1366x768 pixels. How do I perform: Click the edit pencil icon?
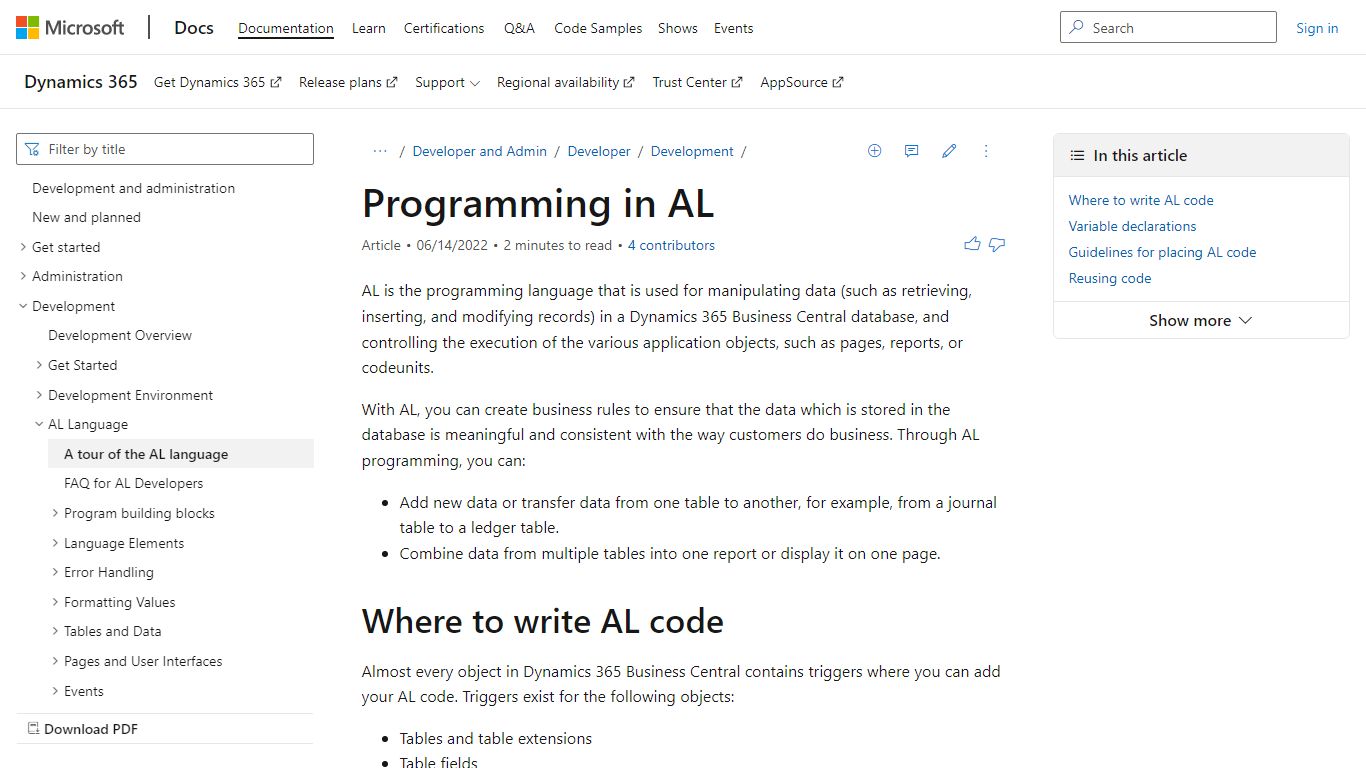(x=949, y=151)
